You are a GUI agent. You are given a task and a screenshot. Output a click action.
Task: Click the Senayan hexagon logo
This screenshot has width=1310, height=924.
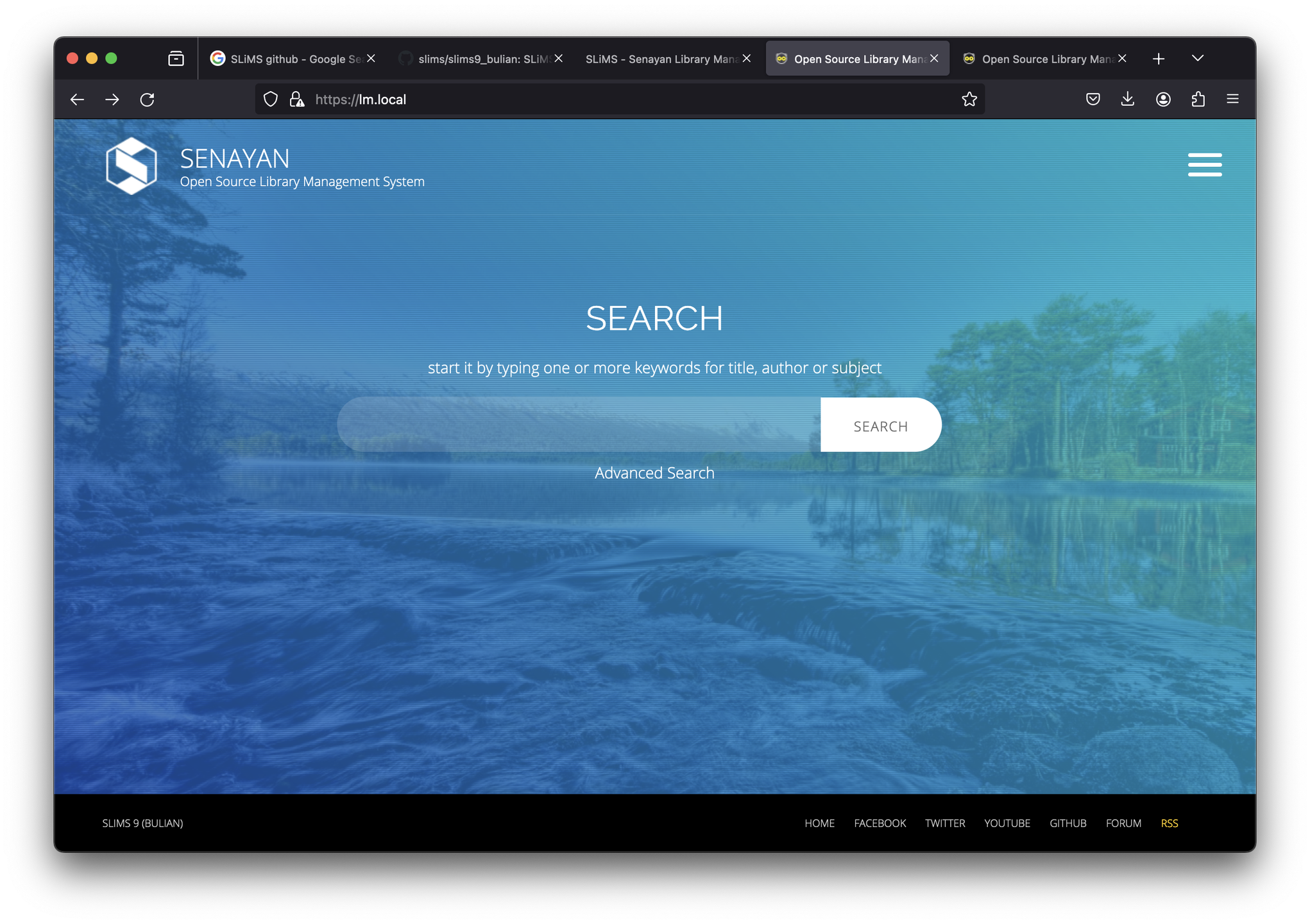(x=132, y=166)
